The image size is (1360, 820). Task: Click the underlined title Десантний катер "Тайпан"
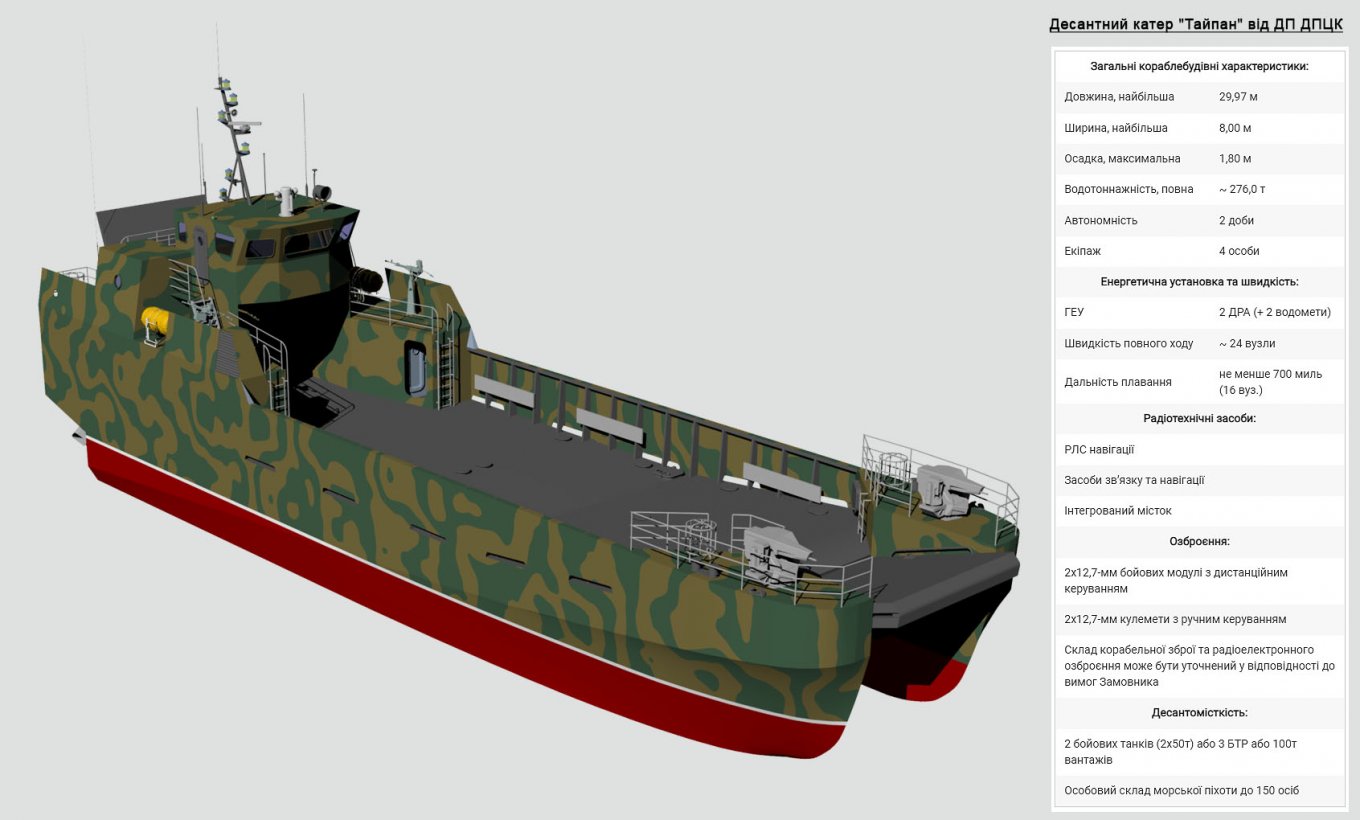[1195, 25]
